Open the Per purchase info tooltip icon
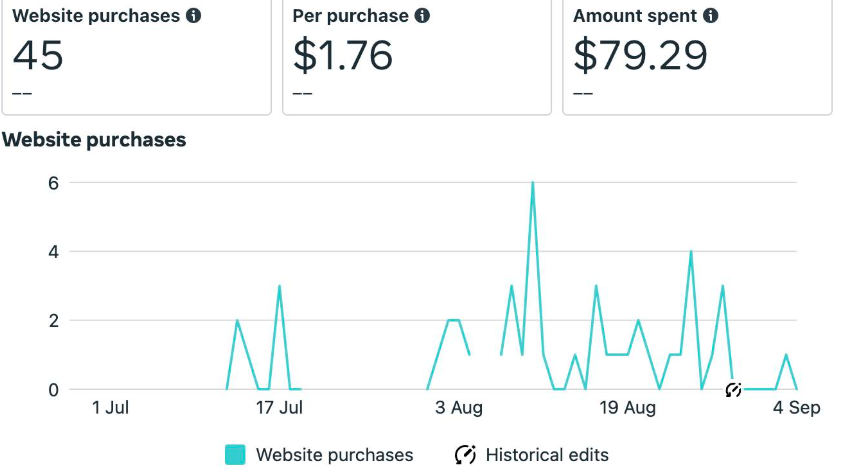 (422, 16)
